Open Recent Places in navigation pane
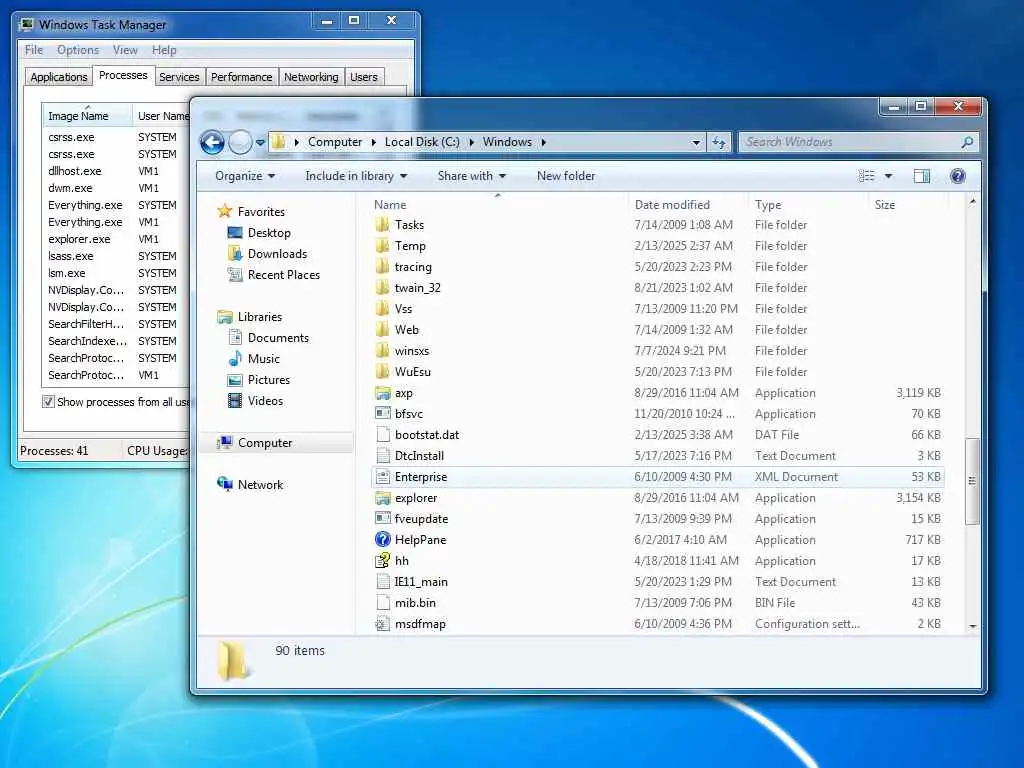1024x768 pixels. point(283,275)
